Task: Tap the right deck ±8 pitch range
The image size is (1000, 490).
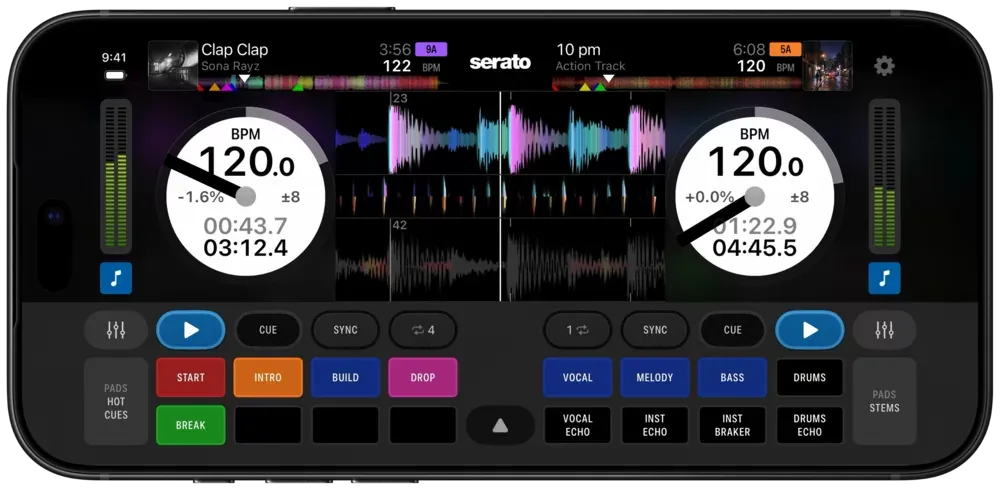Action: coord(800,197)
